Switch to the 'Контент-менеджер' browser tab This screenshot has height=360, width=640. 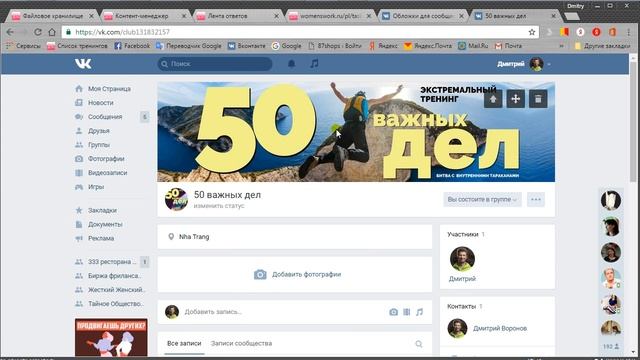point(145,16)
